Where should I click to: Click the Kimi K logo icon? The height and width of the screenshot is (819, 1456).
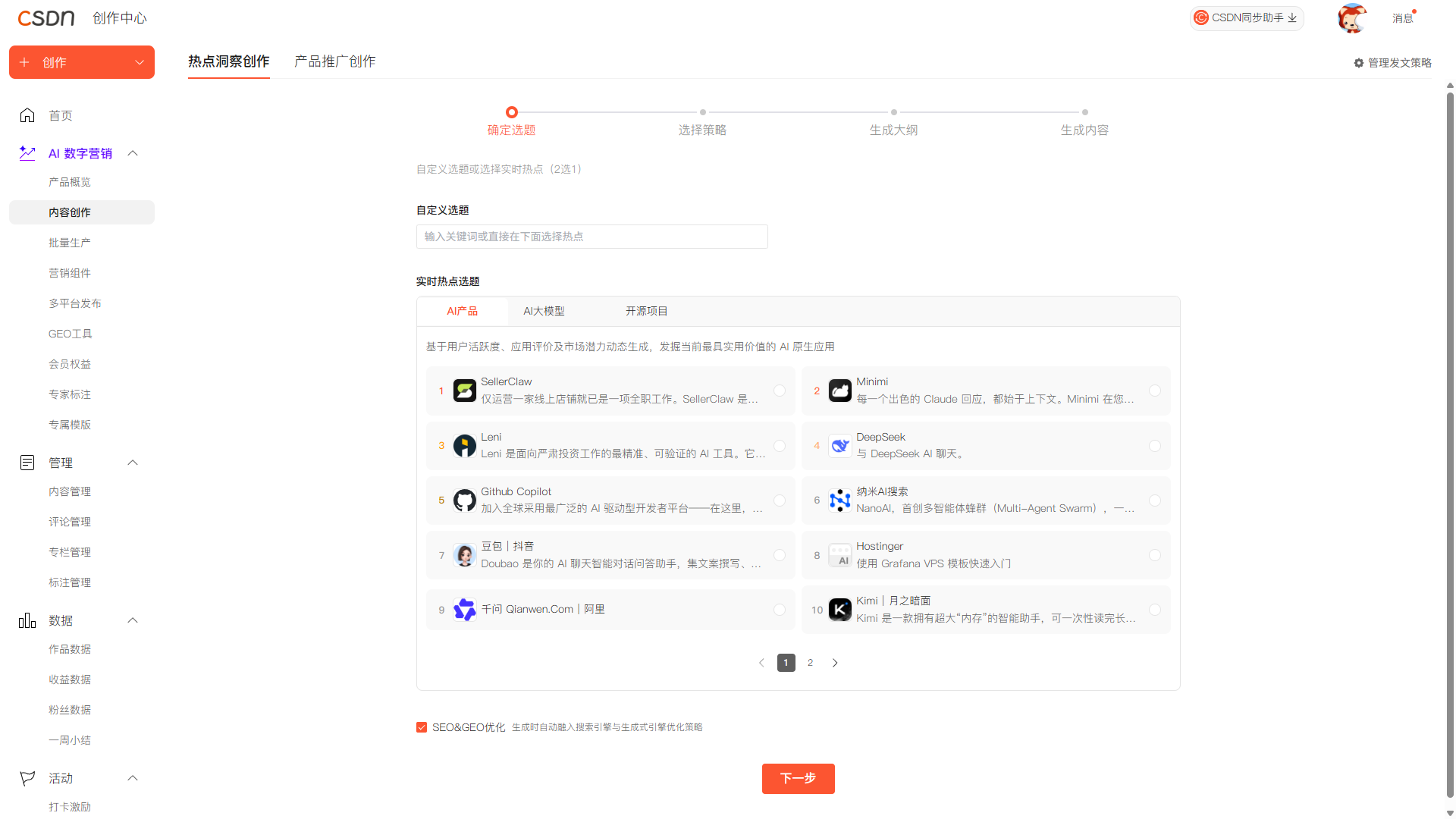pos(839,610)
